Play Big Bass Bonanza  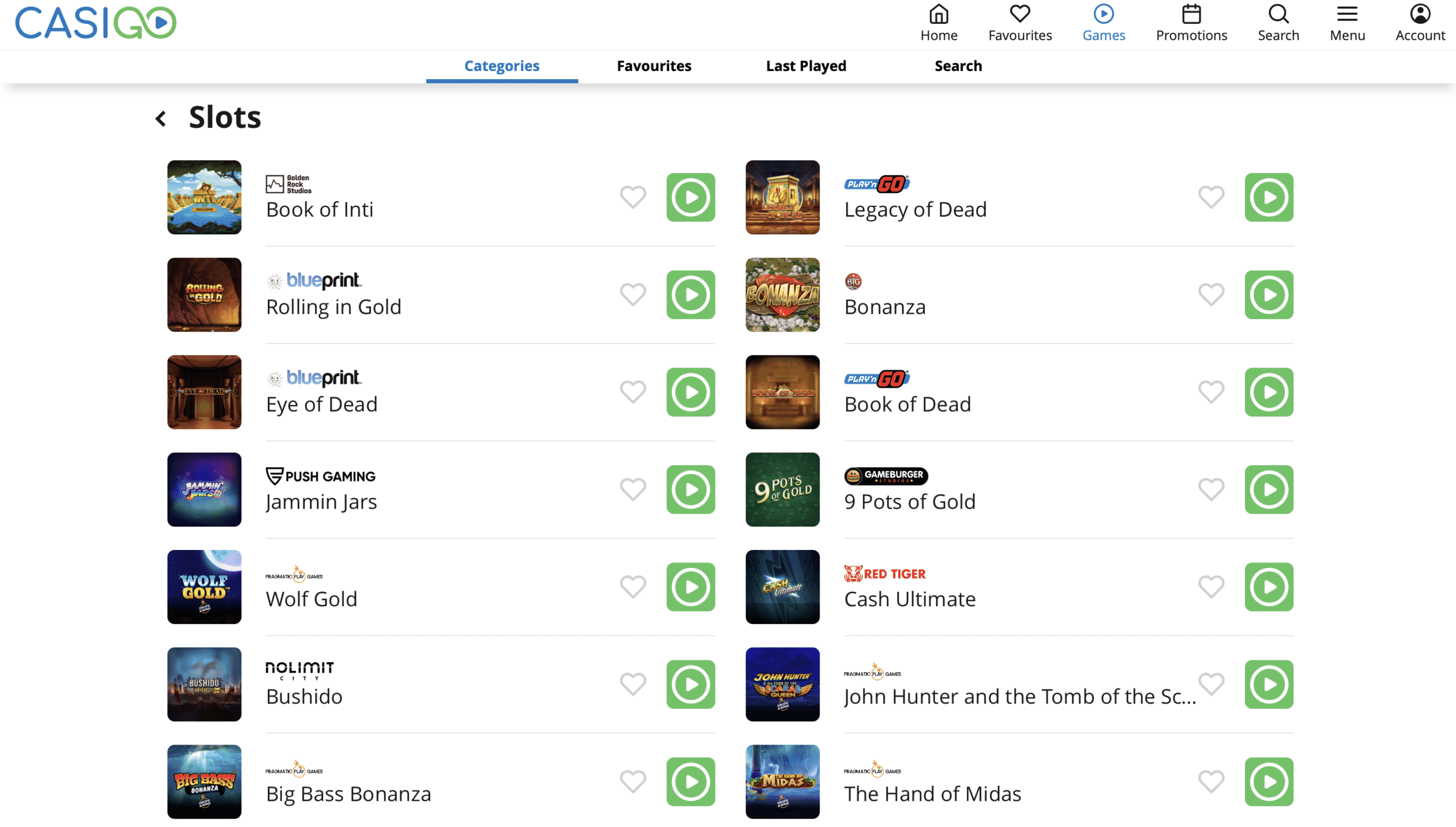click(x=690, y=781)
